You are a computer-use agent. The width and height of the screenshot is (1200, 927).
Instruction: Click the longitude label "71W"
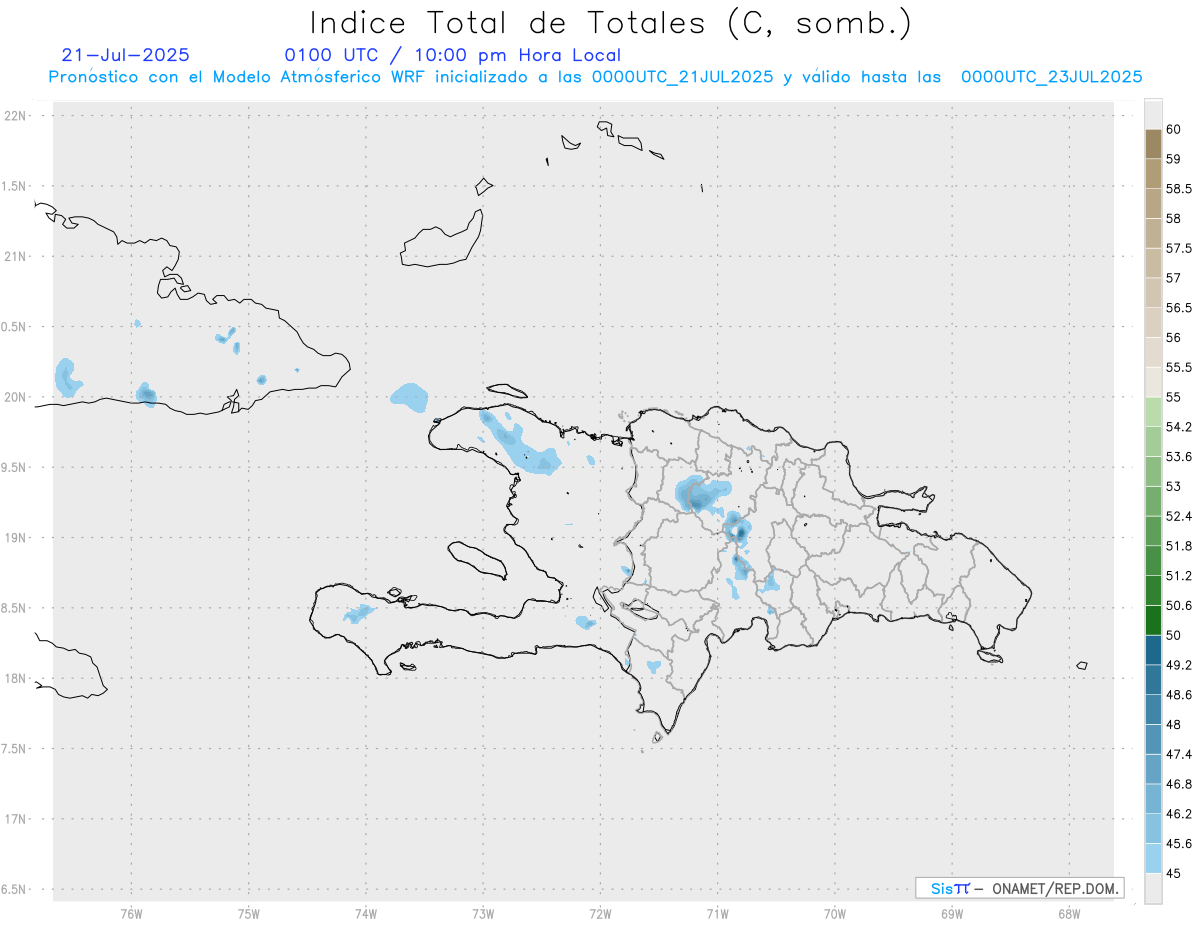717,913
